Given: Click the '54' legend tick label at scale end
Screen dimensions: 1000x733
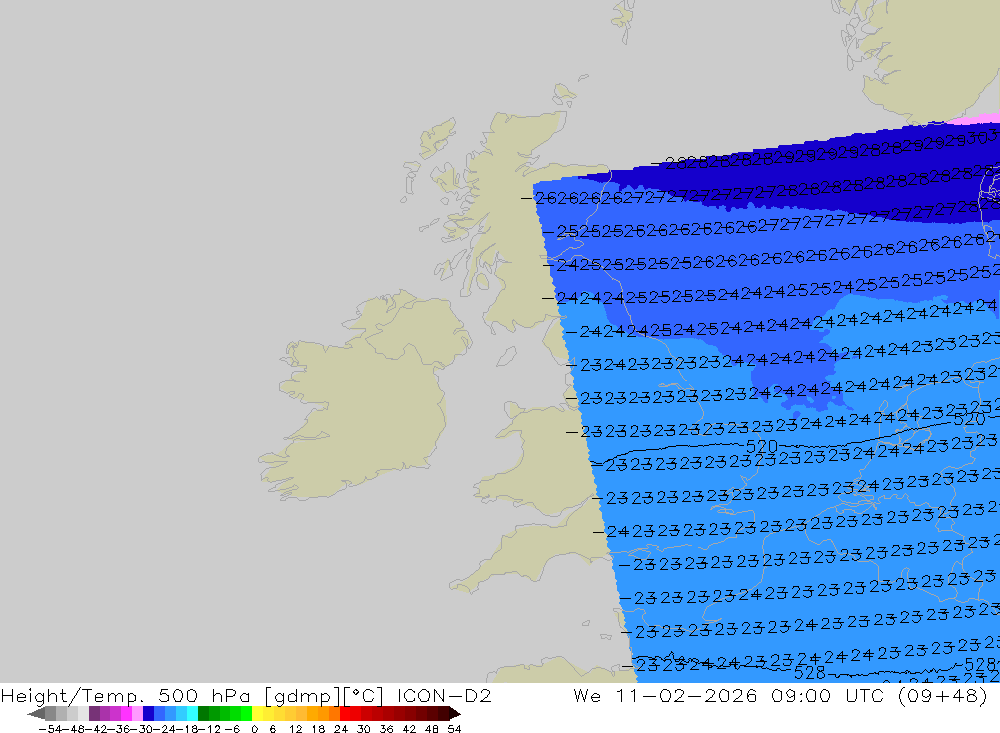Looking at the screenshot, I should (454, 729).
